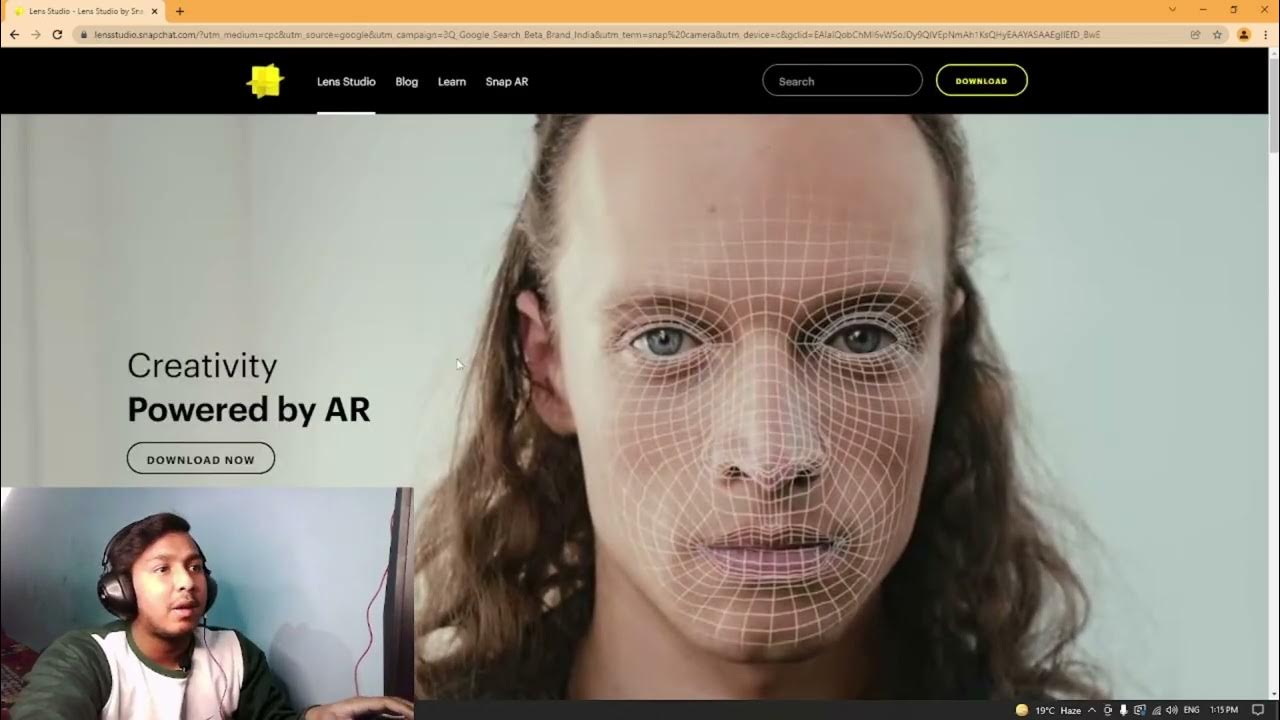Open the 1:15 PM clock

click(x=1224, y=710)
